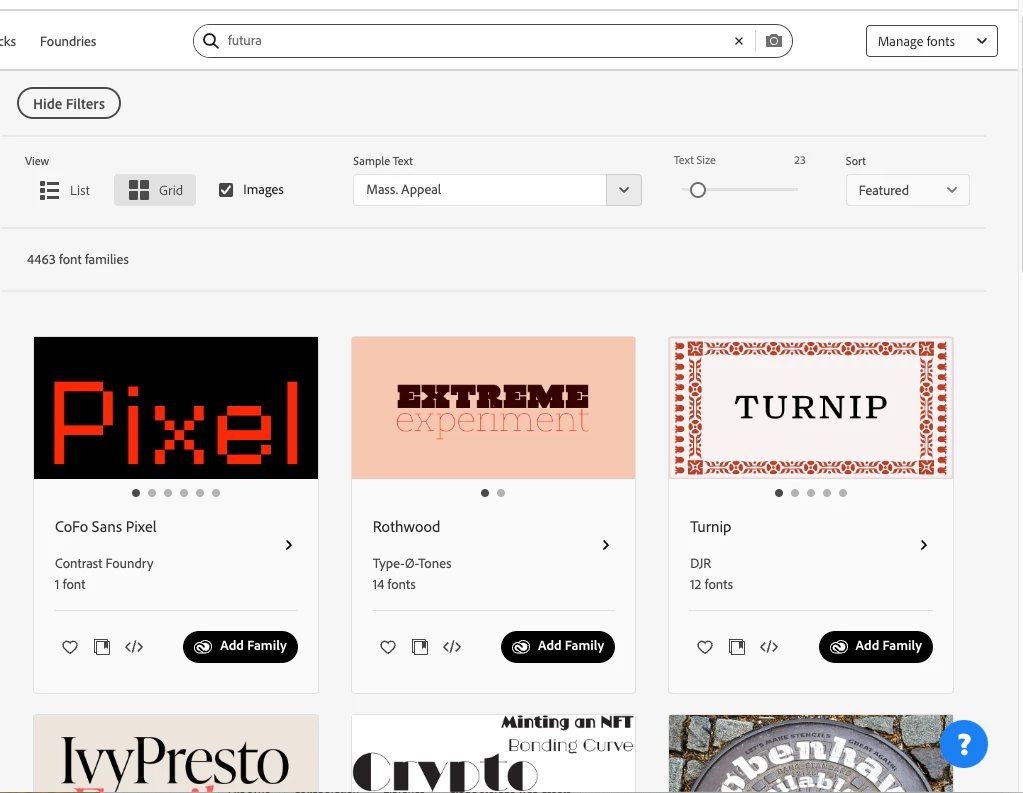
Task: Get embed code for Turnip
Action: (x=769, y=647)
